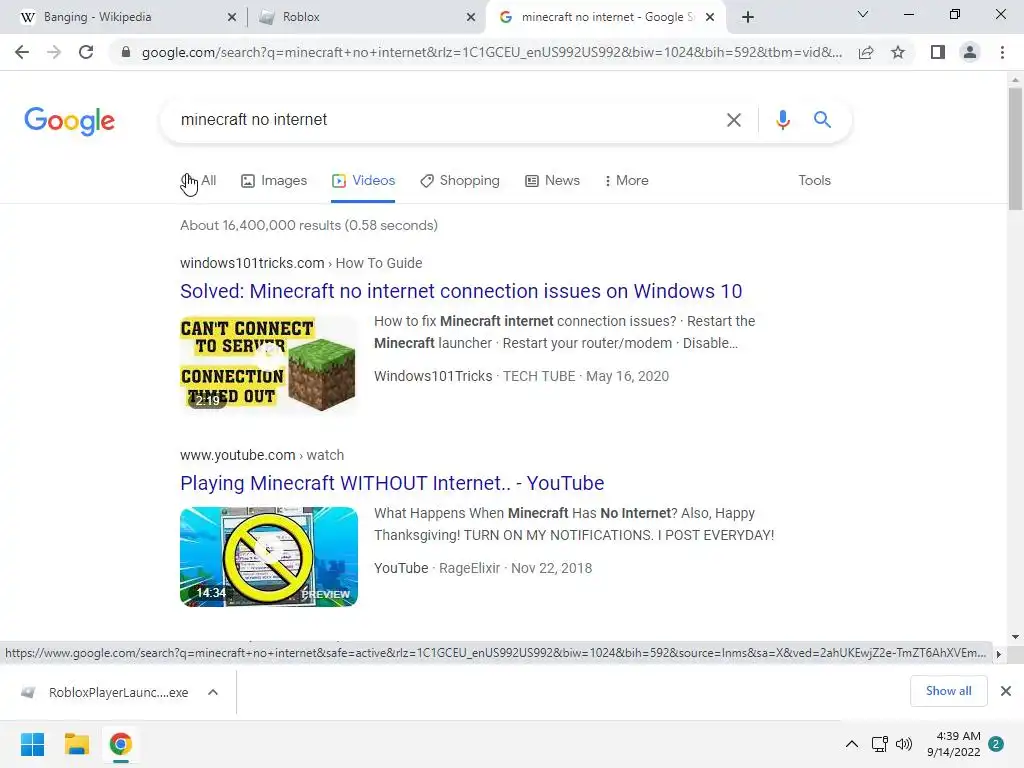
Task: Open the Windows Start menu
Action: [32, 744]
